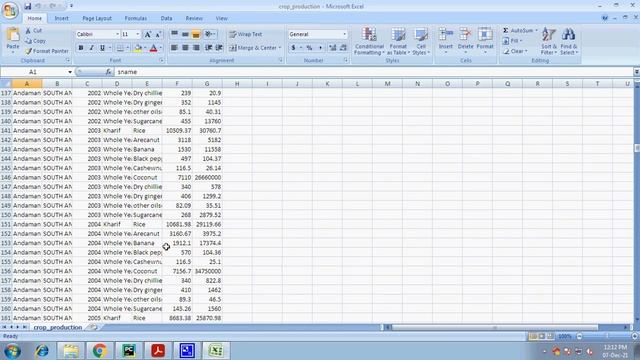Apply accounting dollar format

tap(293, 48)
